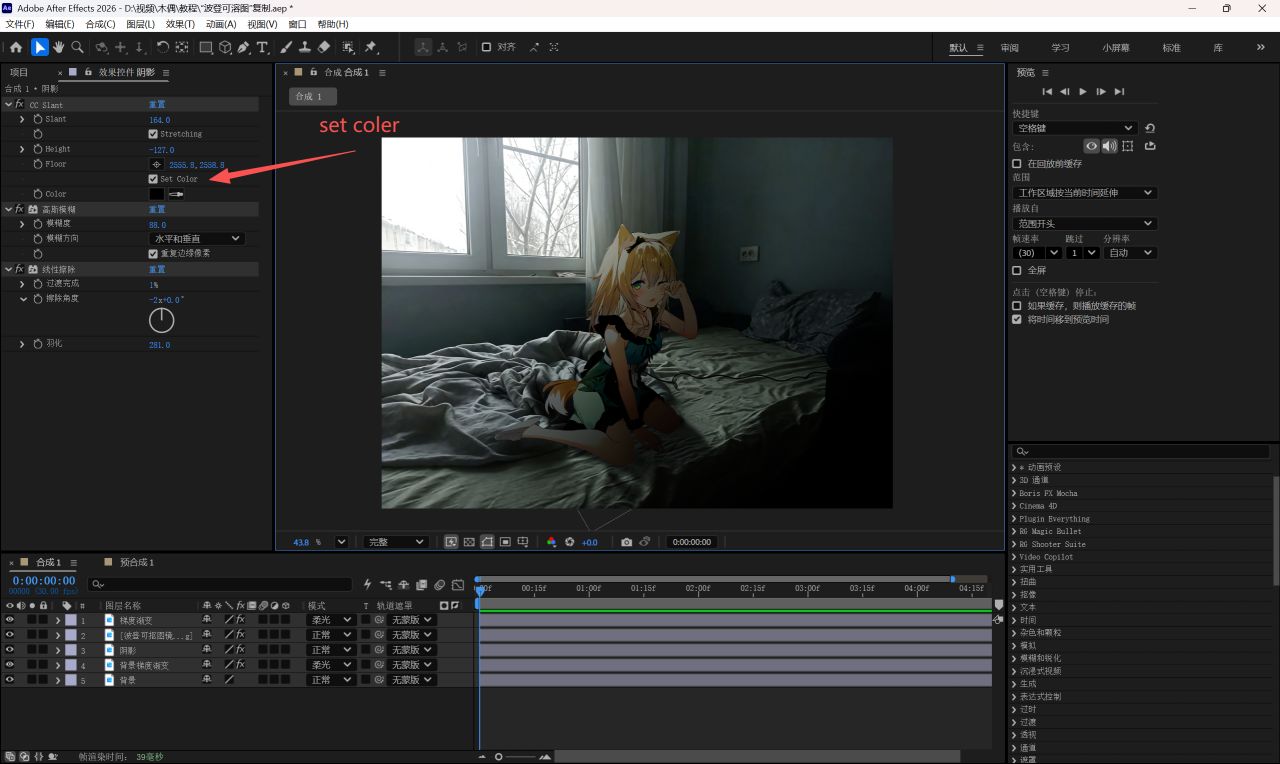
Task: Open the timeline Graph Editor
Action: pyautogui.click(x=458, y=584)
